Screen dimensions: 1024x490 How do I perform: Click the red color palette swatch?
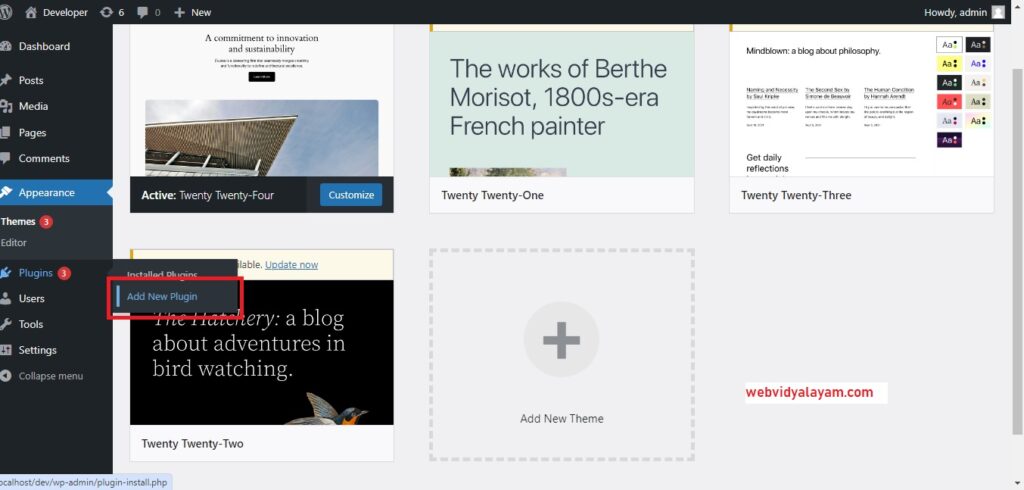(x=949, y=101)
